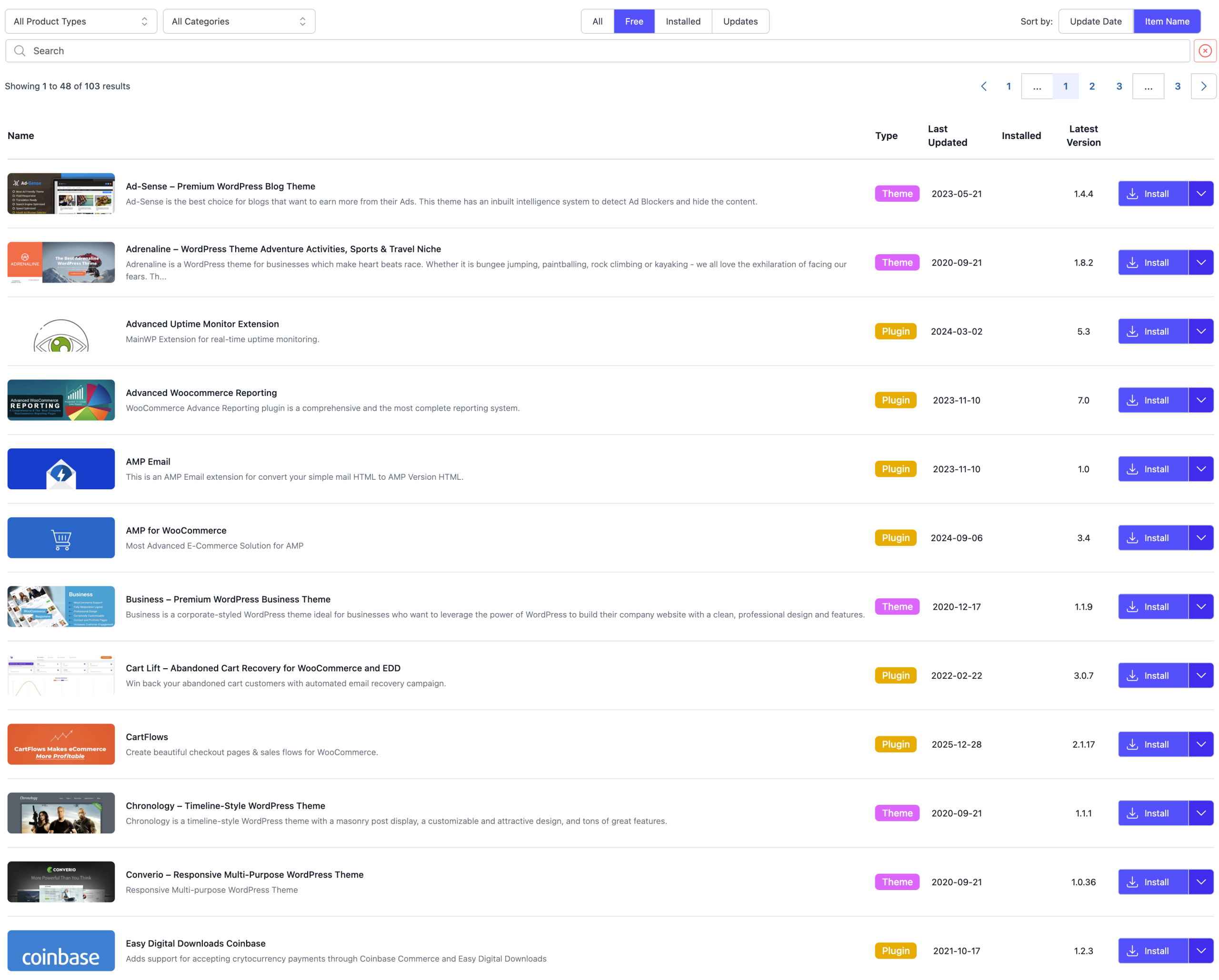The width and height of the screenshot is (1219, 980).
Task: Show All items tab
Action: pos(597,21)
